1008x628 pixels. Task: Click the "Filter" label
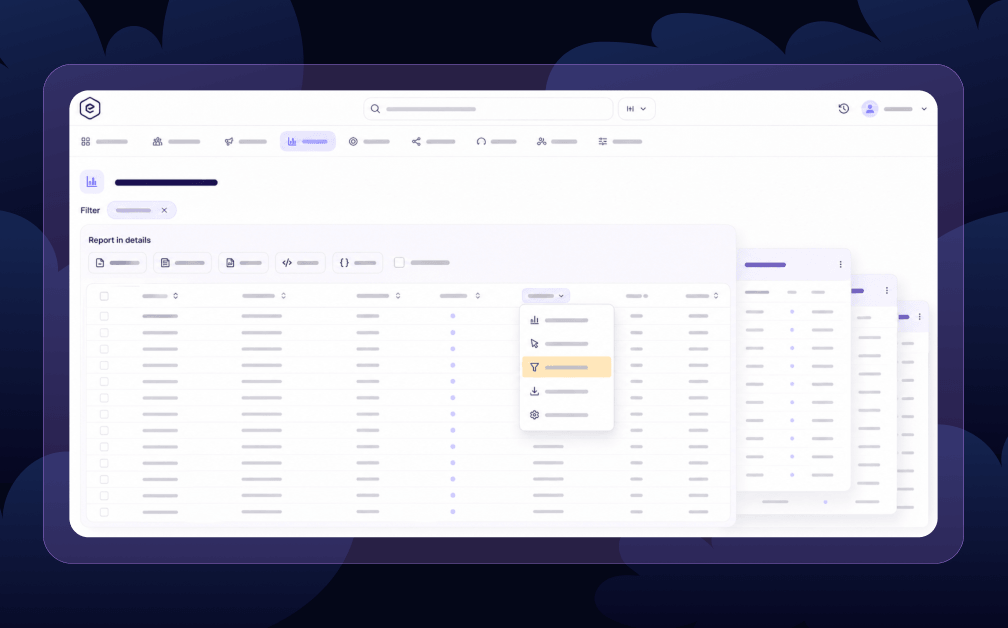pos(90,210)
